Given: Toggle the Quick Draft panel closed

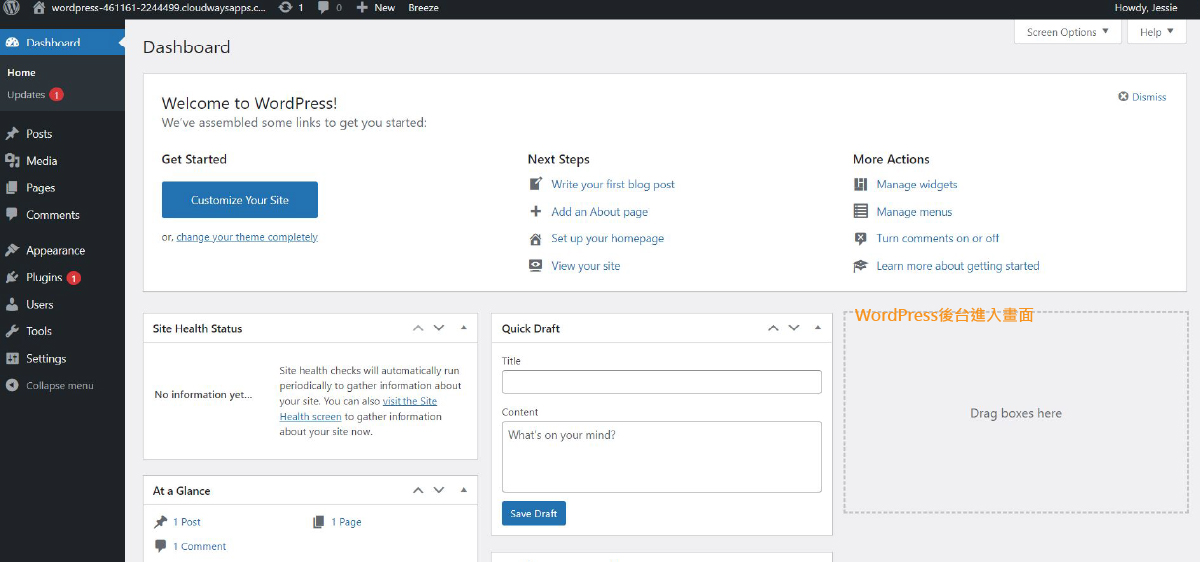Looking at the screenshot, I should [818, 328].
